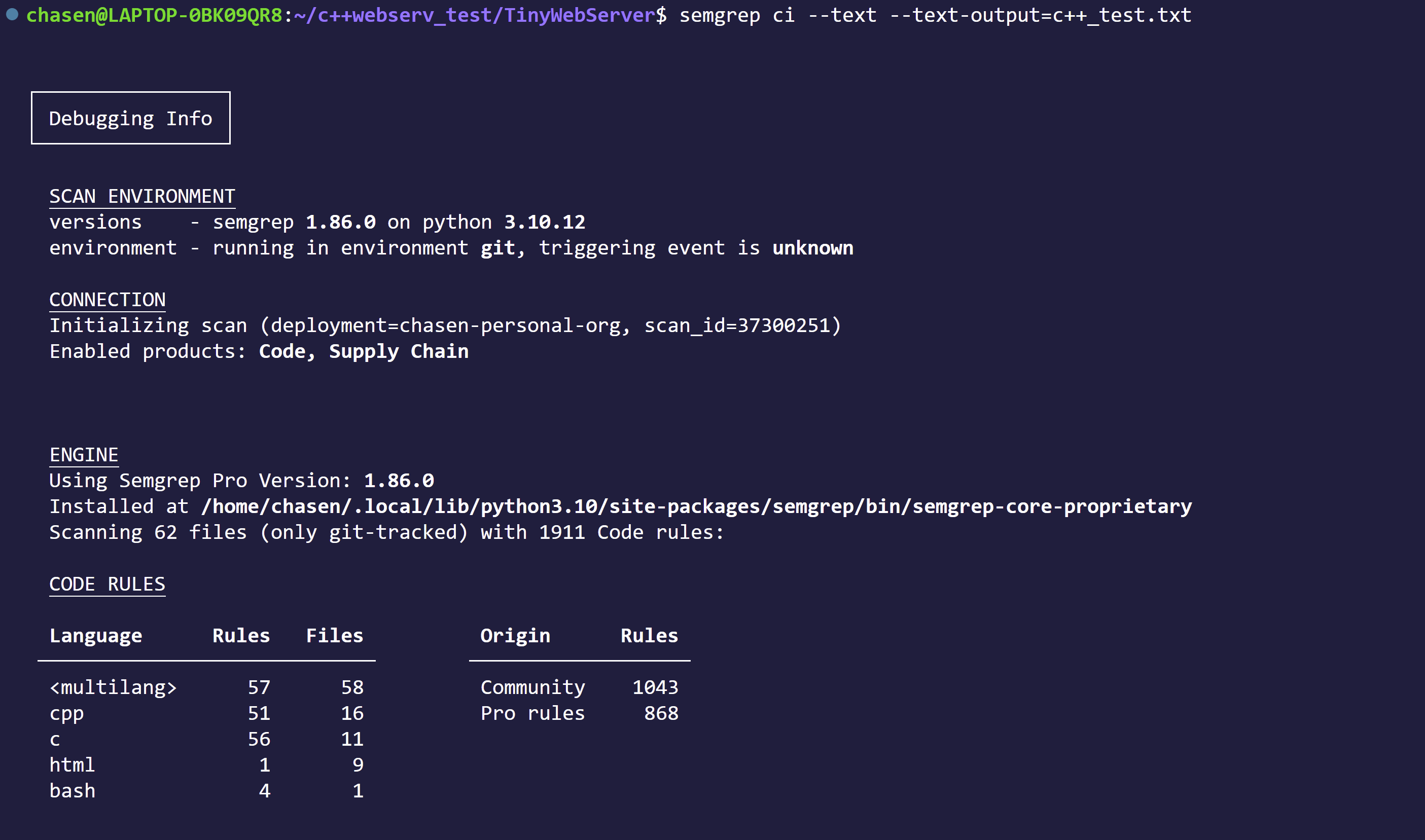Click the Debugging Info box
The width and height of the screenshot is (1425, 840).
click(131, 118)
